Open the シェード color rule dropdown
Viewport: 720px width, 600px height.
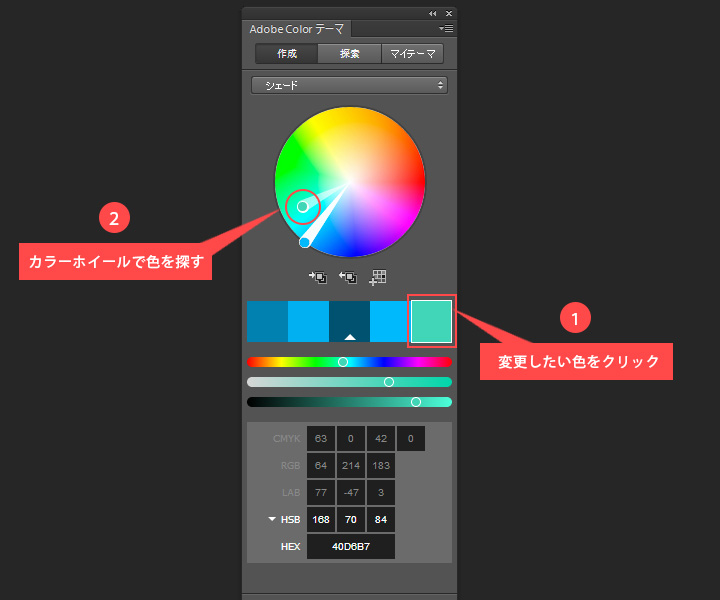click(x=349, y=85)
